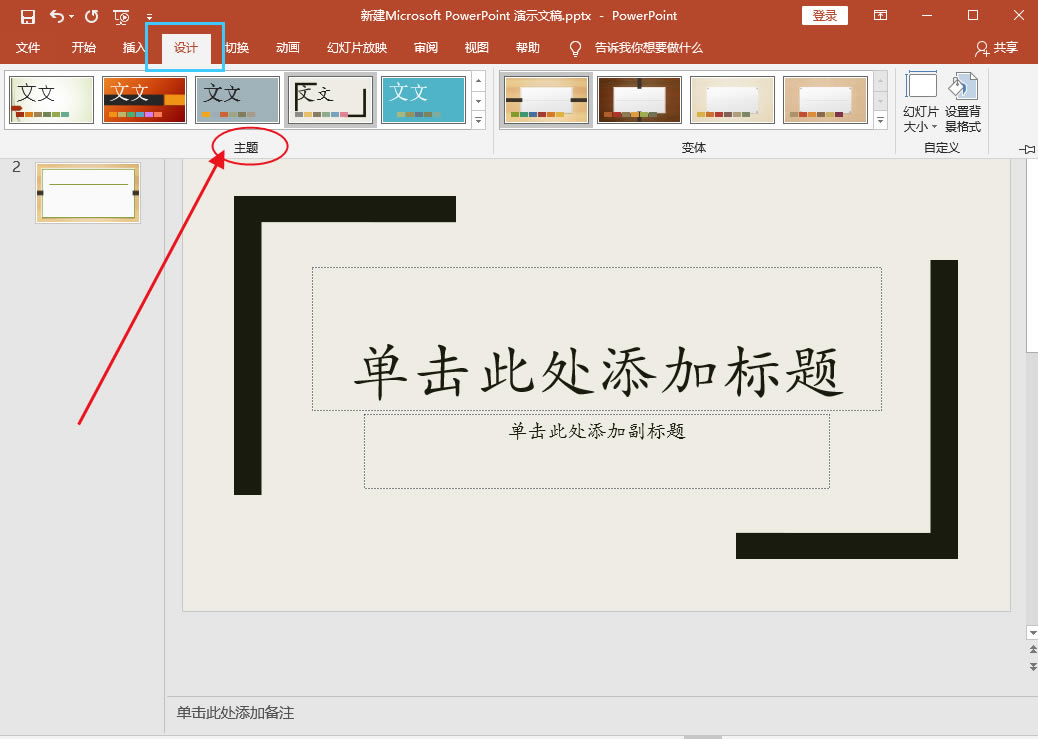Viewport: 1038px width, 739px height.
Task: Open the 文件 (File) menu tab
Action: click(28, 48)
